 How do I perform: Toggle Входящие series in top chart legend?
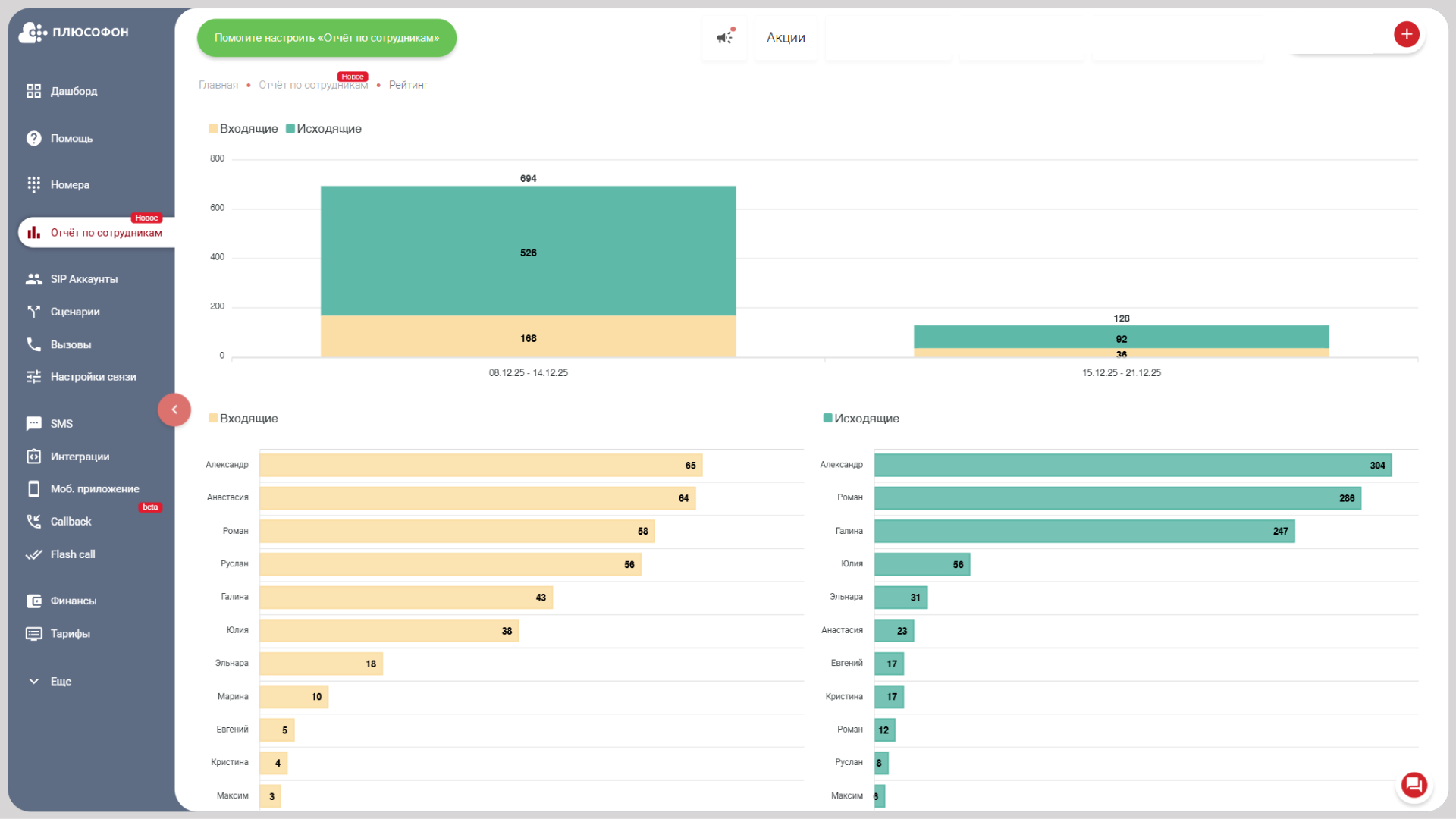click(x=243, y=129)
